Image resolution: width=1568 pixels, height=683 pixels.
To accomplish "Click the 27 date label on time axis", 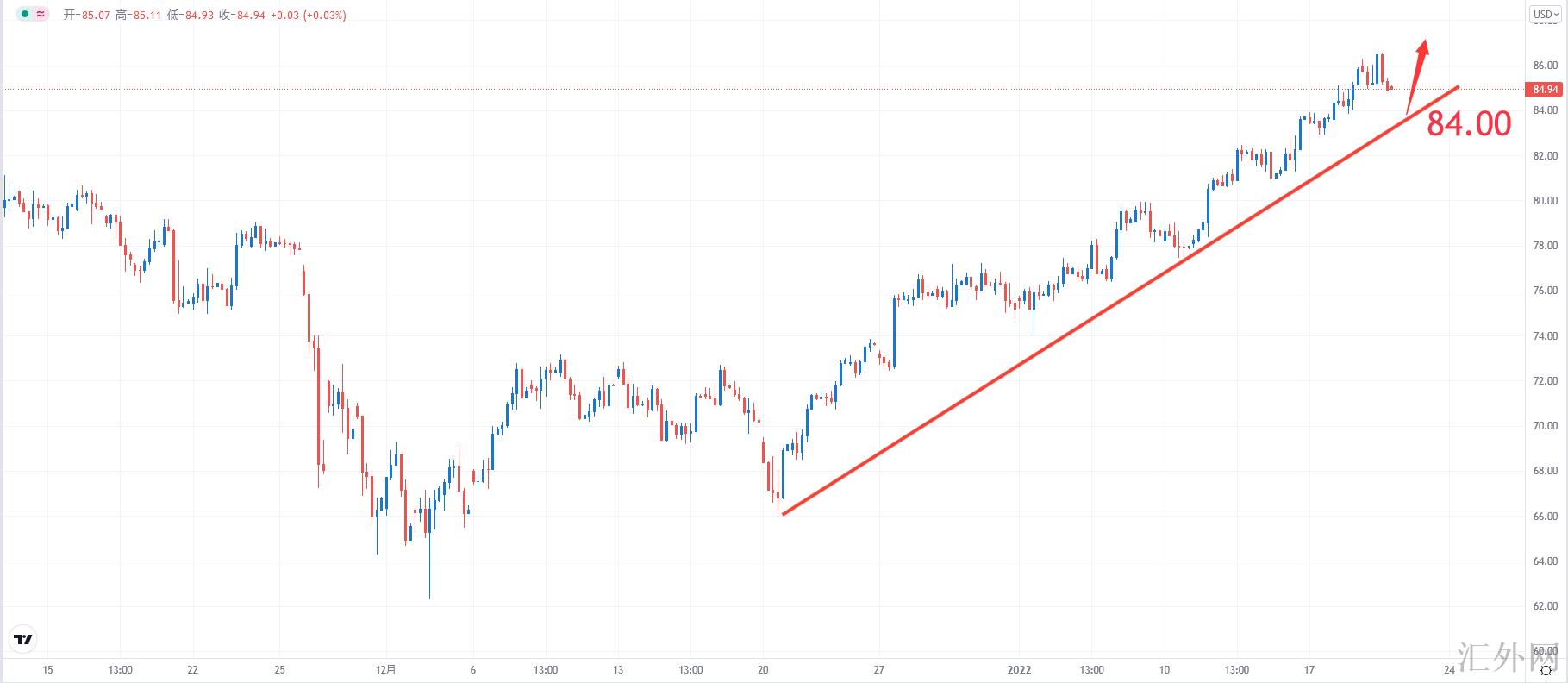I will tap(879, 670).
